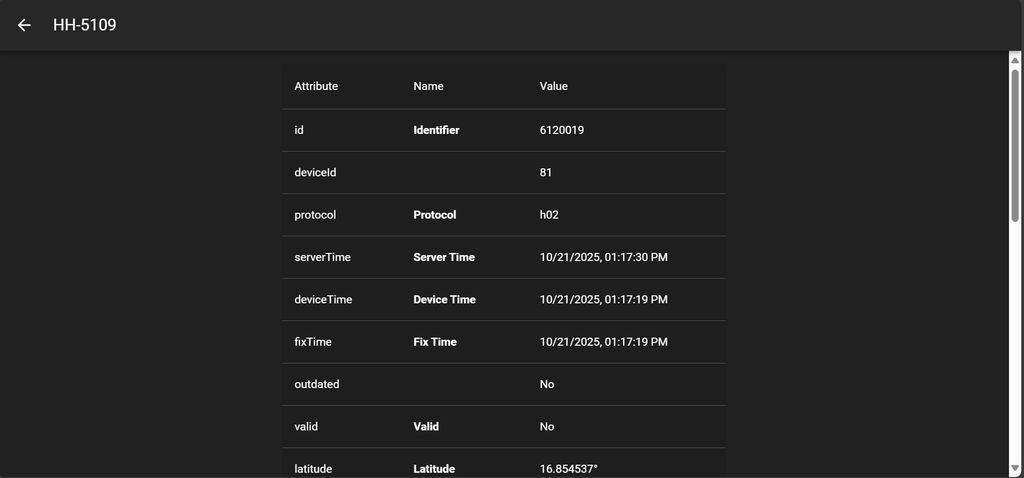Click the HH-5109 page title
The height and width of the screenshot is (478, 1024).
85,25
